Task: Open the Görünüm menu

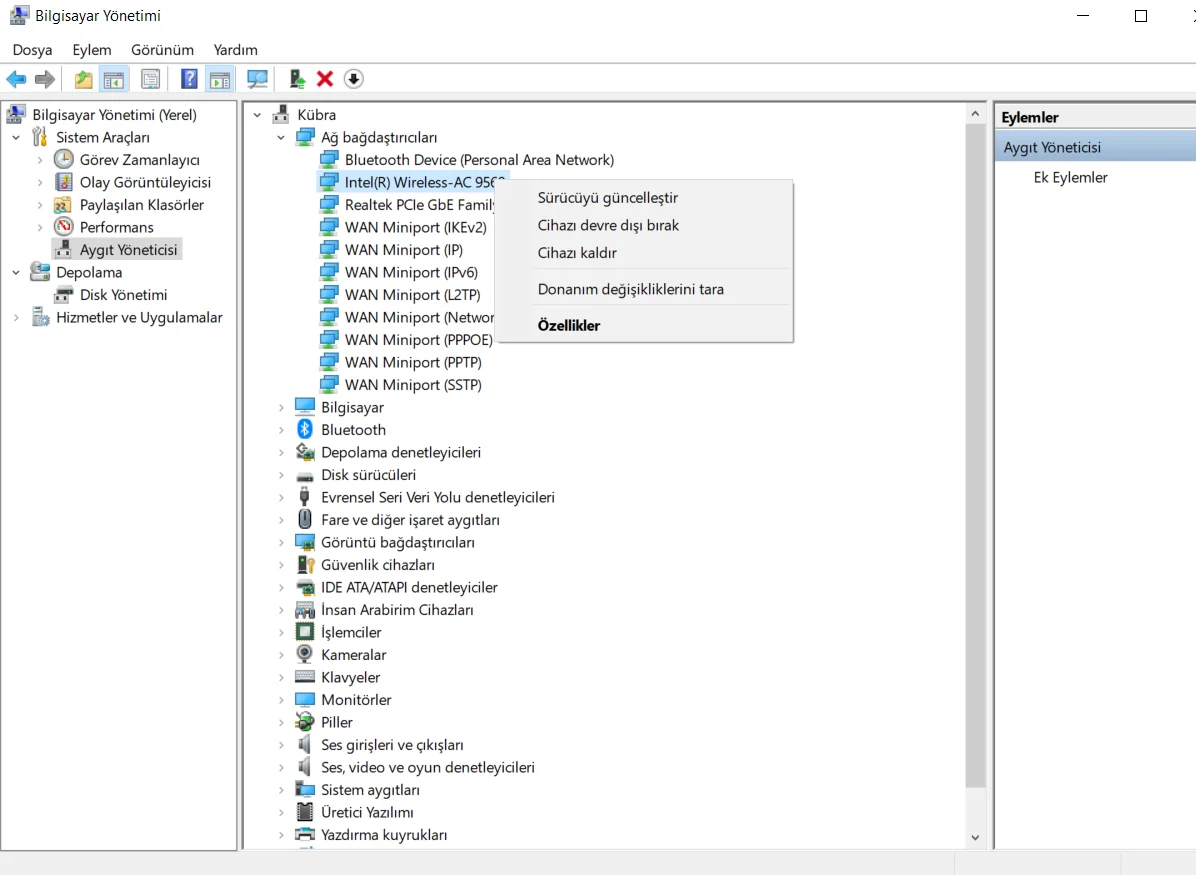Action: (162, 50)
